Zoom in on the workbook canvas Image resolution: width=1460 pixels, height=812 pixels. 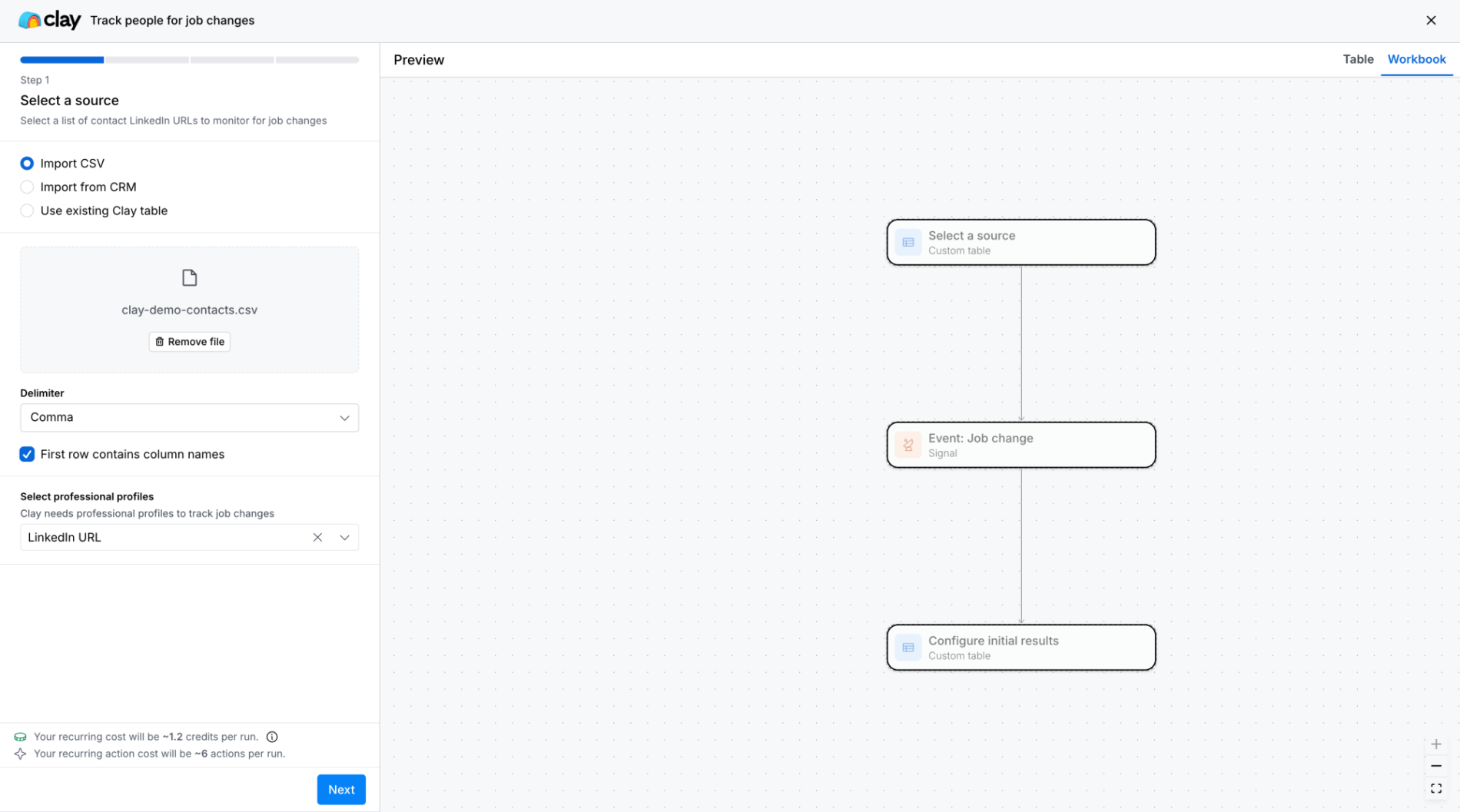(1436, 744)
